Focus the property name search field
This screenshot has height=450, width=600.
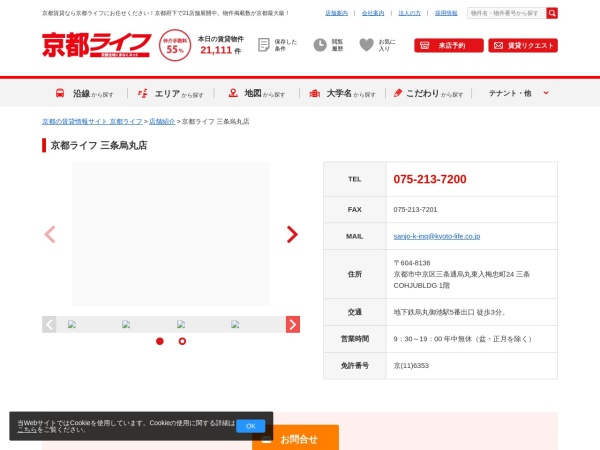pos(506,13)
